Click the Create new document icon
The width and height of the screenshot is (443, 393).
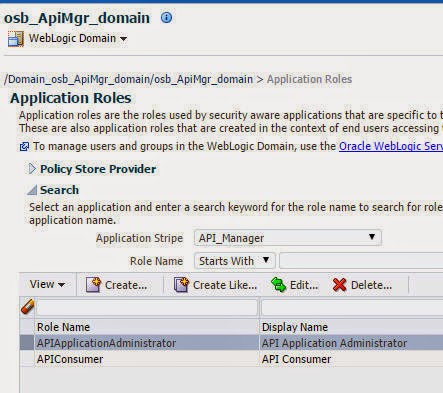coord(93,285)
